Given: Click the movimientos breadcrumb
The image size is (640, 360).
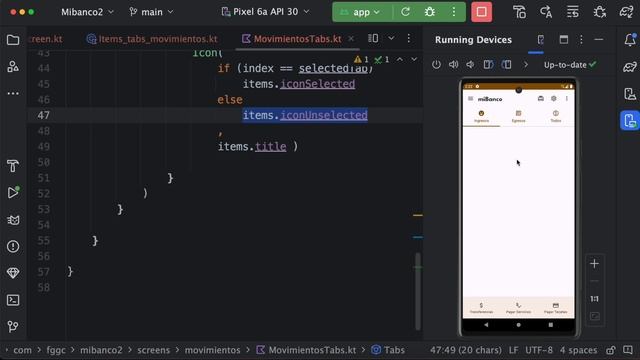Looking at the screenshot, I should coord(212,350).
